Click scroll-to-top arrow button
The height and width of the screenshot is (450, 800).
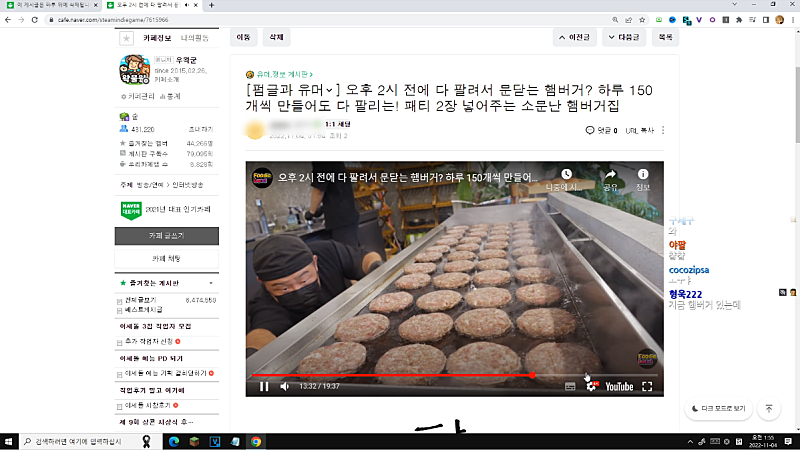click(769, 408)
